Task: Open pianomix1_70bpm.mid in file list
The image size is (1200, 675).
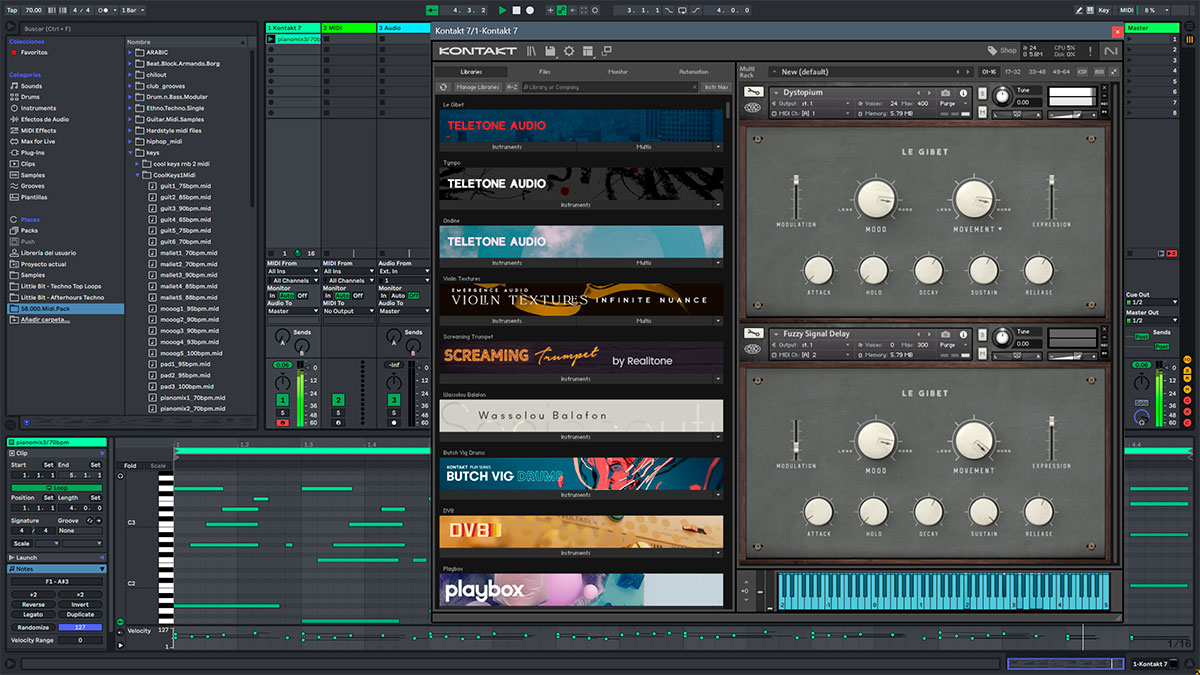Action: pos(192,397)
